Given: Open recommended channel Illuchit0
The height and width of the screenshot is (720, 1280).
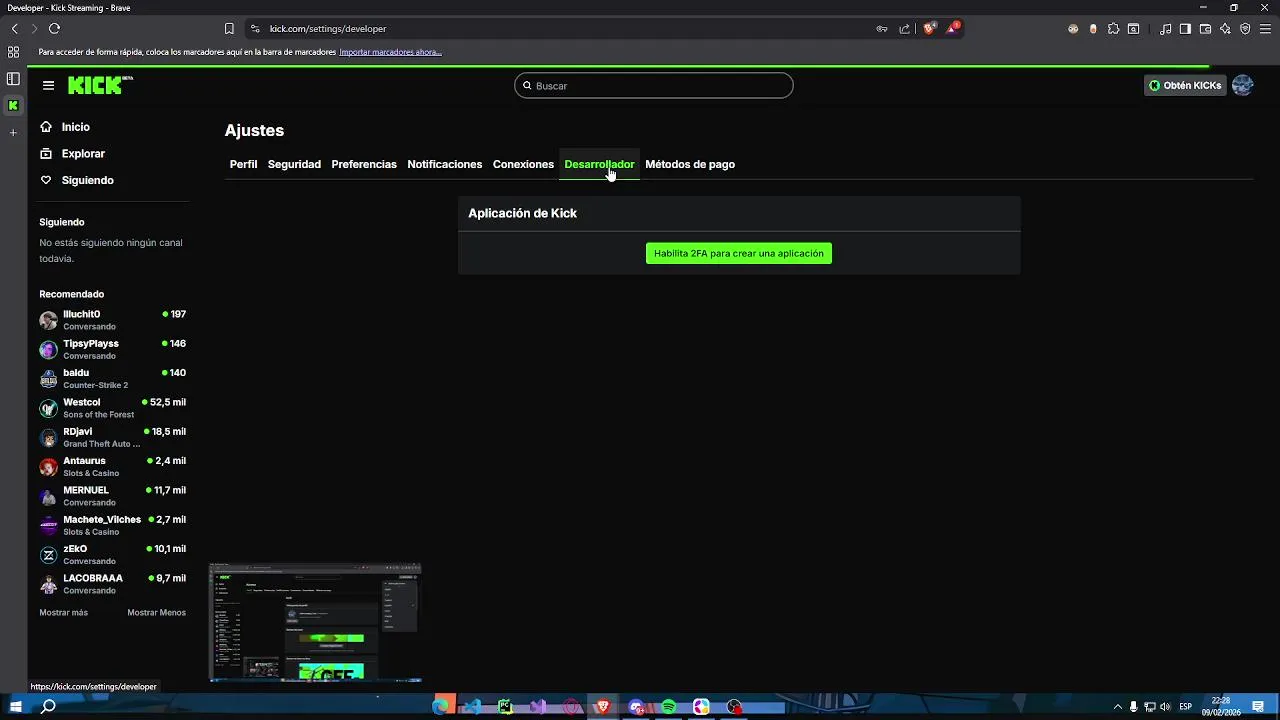Looking at the screenshot, I should [x=112, y=320].
